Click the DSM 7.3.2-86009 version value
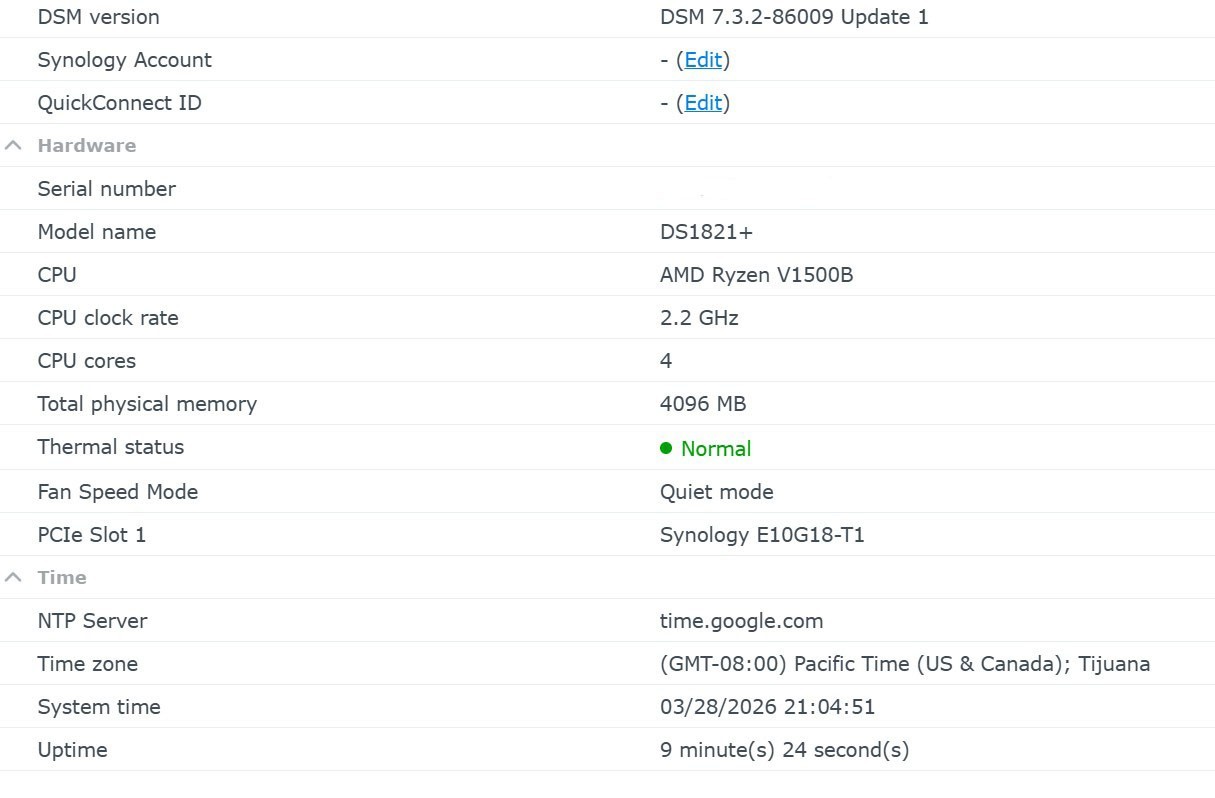The width and height of the screenshot is (1215, 798). coord(794,17)
